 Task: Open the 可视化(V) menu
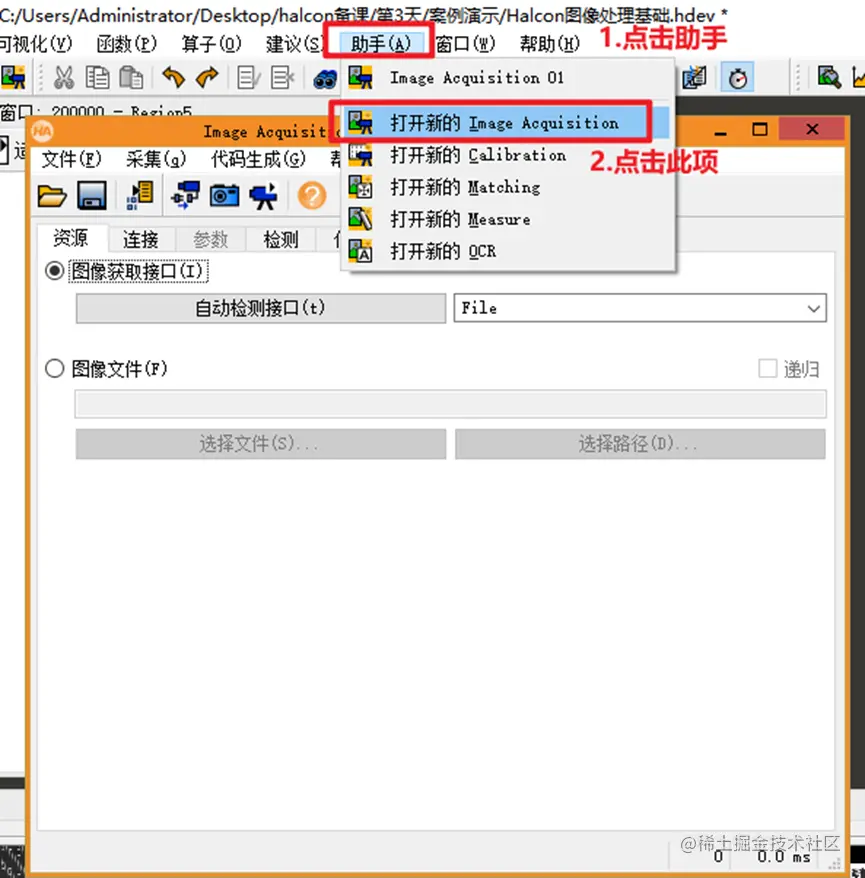coord(36,44)
